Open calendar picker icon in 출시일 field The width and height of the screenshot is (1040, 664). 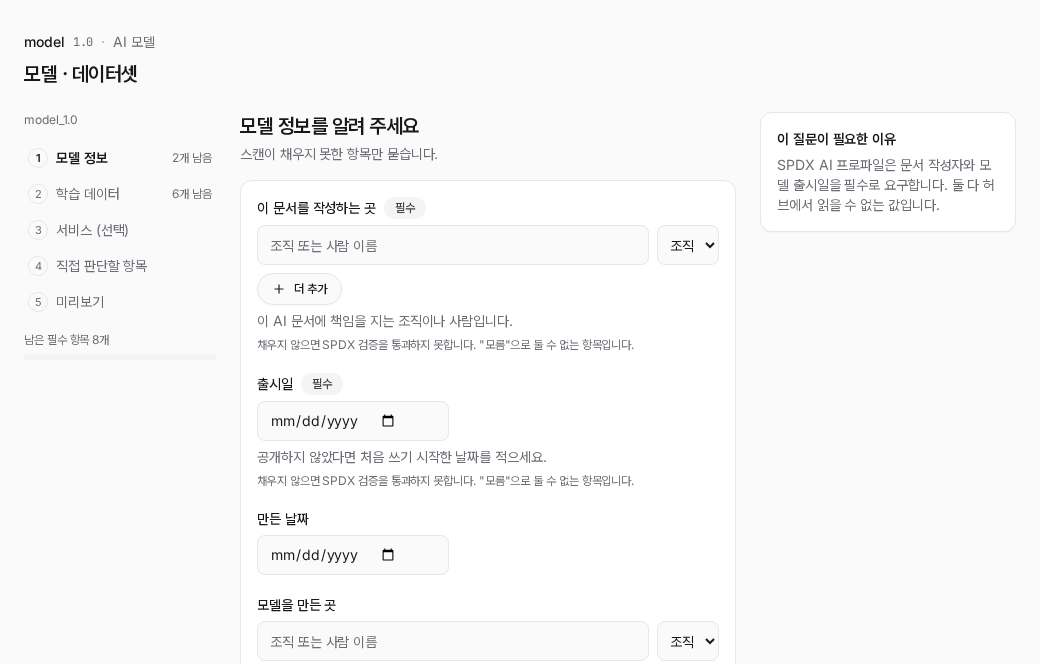[x=388, y=421]
